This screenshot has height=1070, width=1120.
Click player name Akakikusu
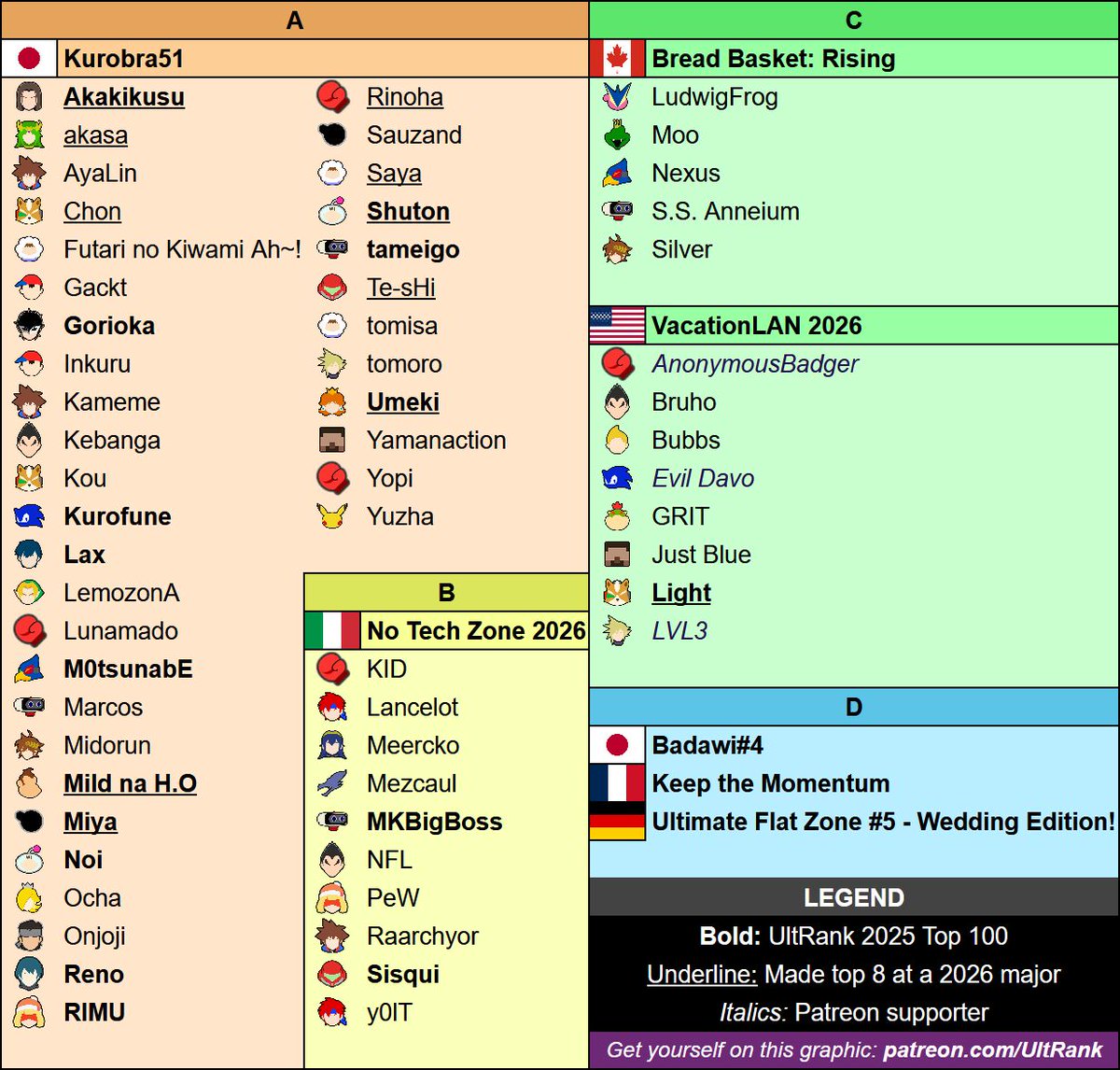[x=124, y=96]
